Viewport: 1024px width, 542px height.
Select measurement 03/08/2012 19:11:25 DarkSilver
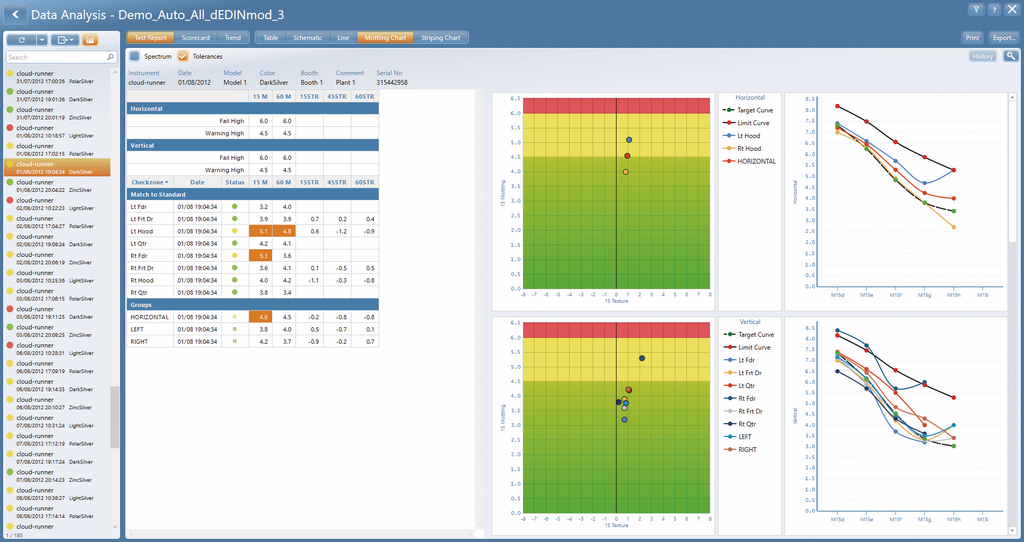point(57,313)
